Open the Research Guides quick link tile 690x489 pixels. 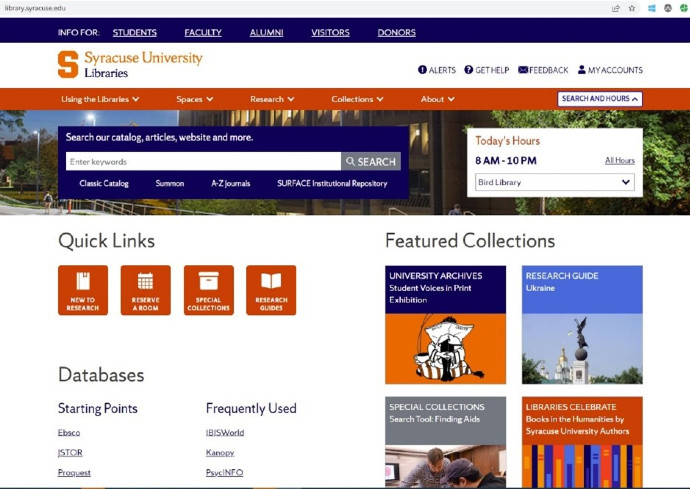[x=271, y=290]
